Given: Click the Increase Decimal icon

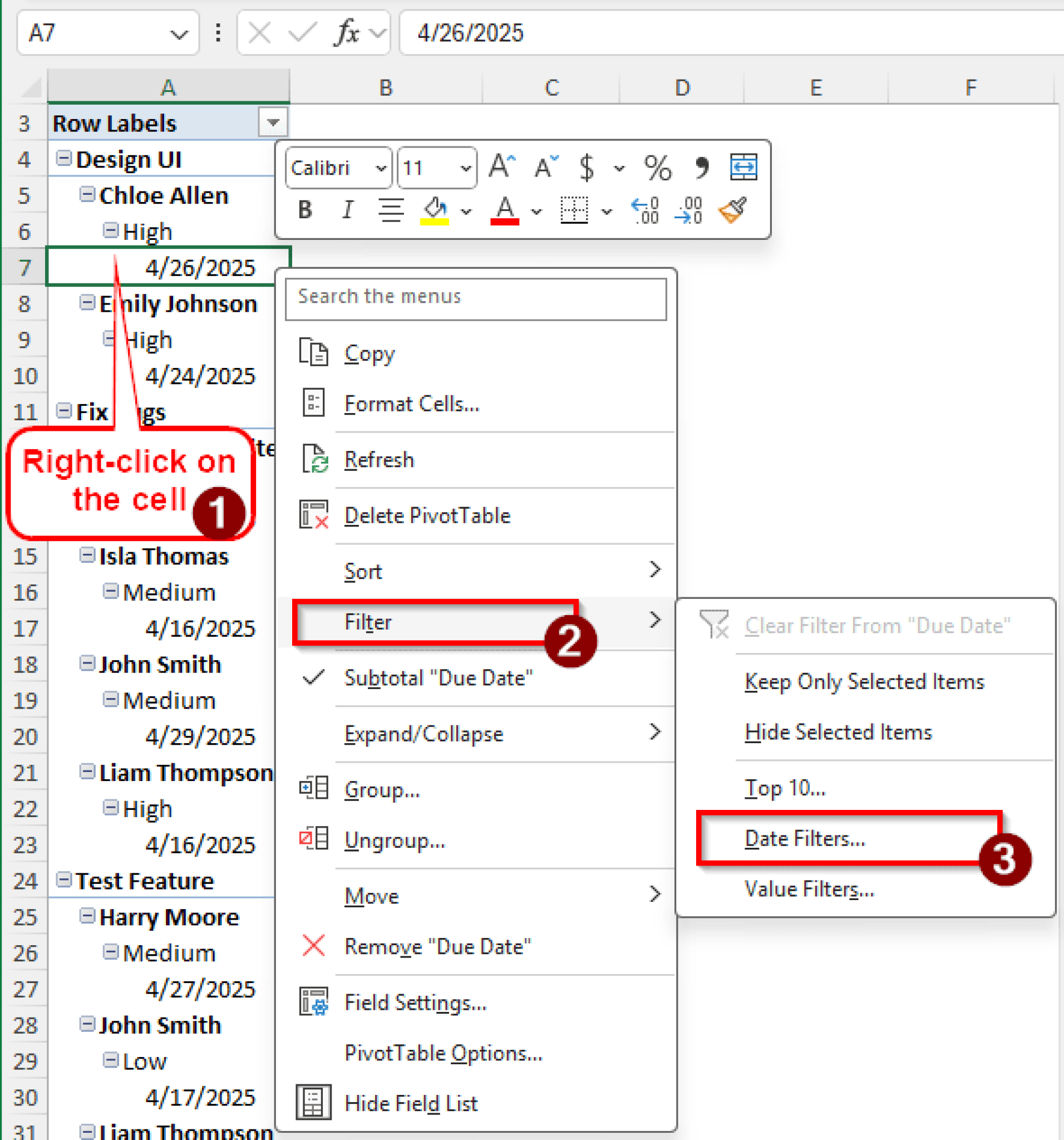Looking at the screenshot, I should (646, 210).
